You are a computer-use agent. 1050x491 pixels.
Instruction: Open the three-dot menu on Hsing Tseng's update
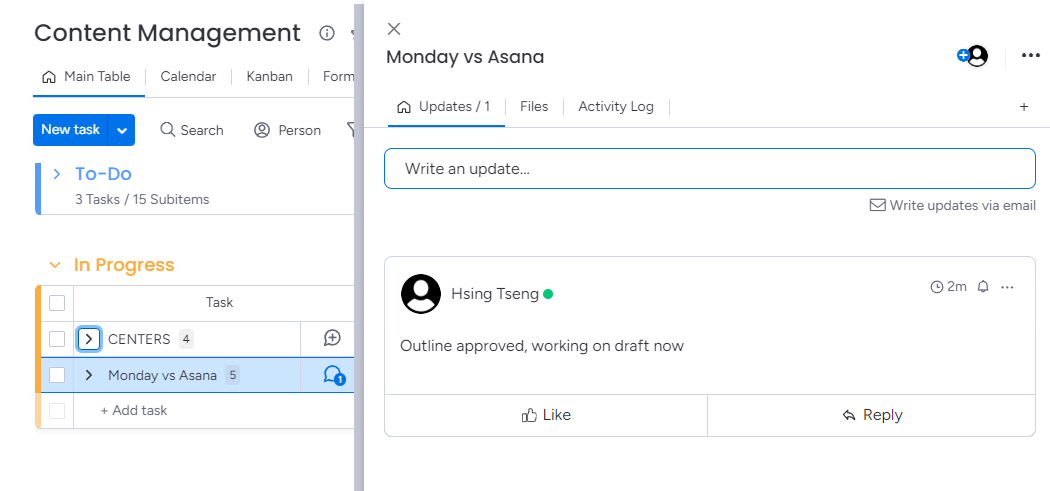tap(1007, 287)
